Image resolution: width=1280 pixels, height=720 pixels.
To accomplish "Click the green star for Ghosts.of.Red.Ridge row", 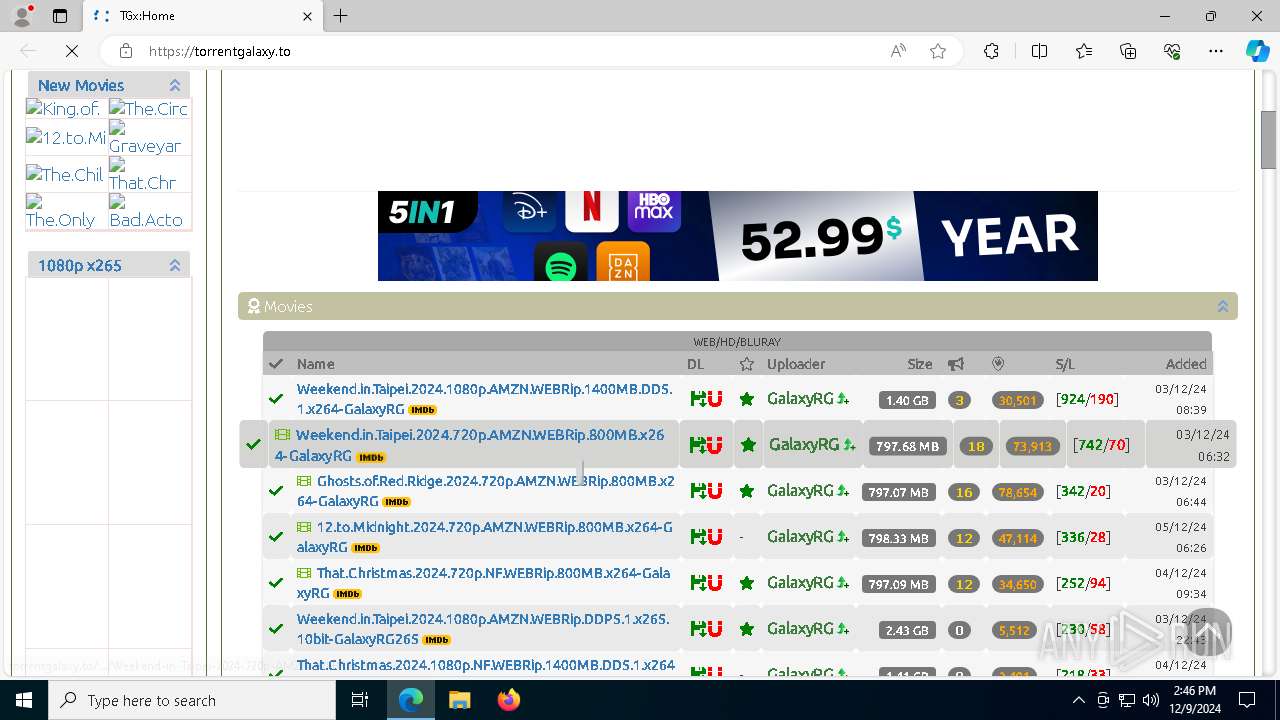I will point(746,491).
